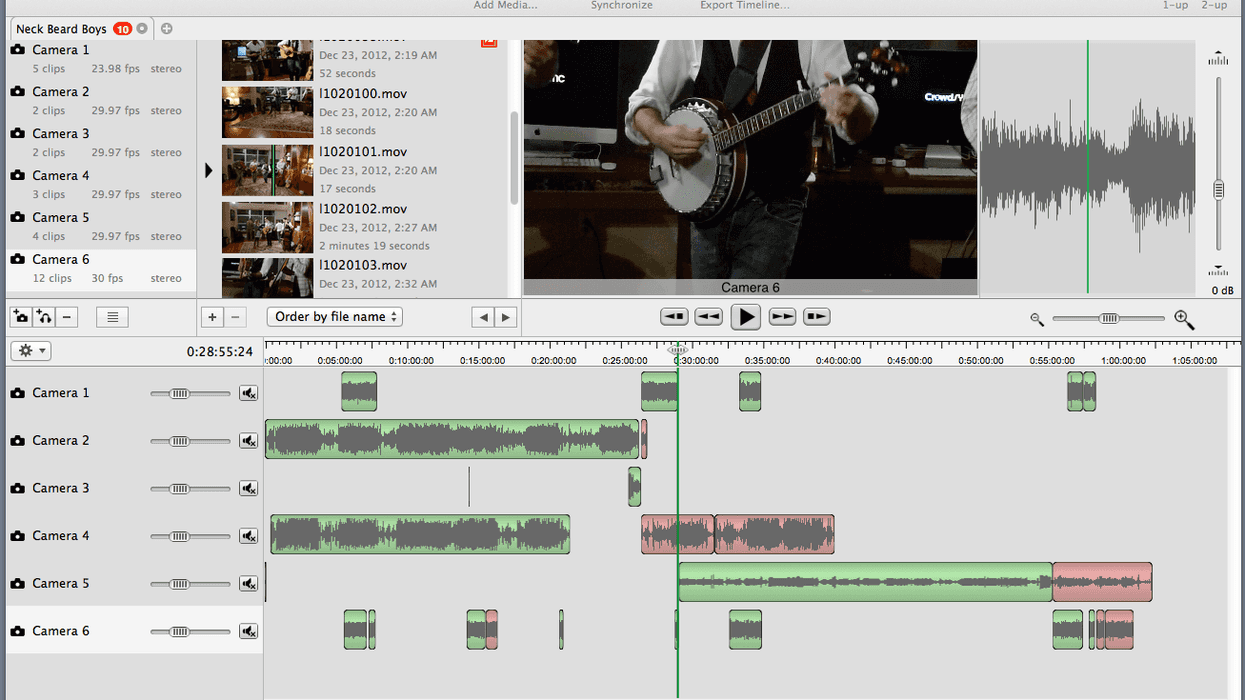Select Camera 6 in the camera list
The width and height of the screenshot is (1245, 700).
[x=100, y=269]
